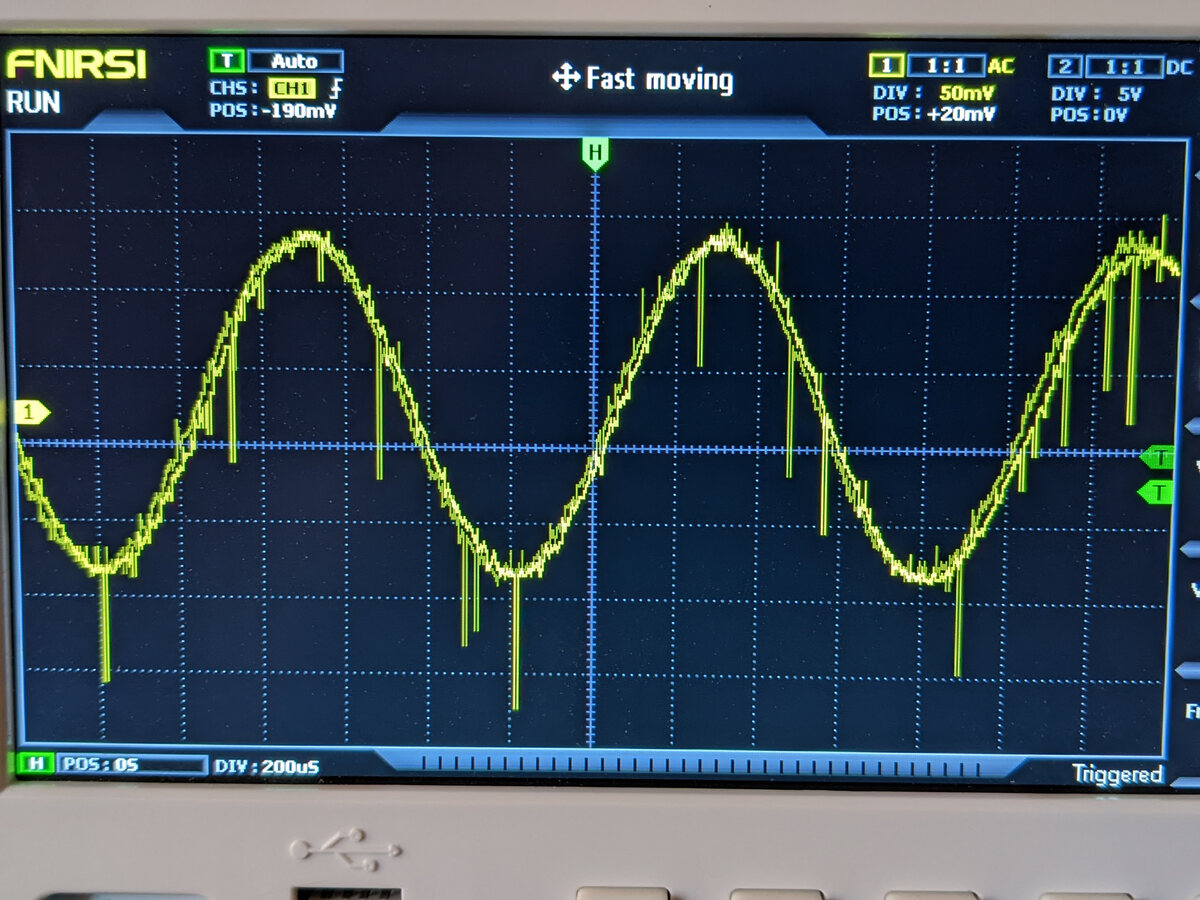Screen dimensions: 1200x900
Task: Tap the trigger rising edge icon
Action: 336,87
